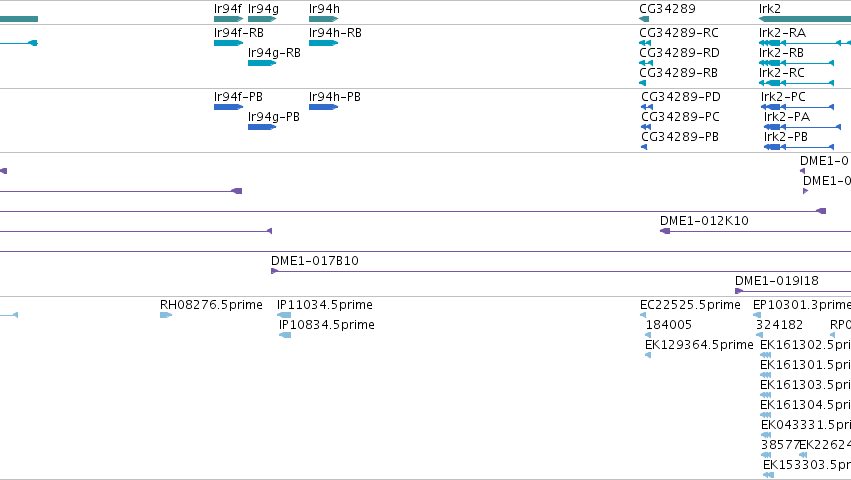The image size is (851, 480).
Task: Select EST EP10301.3prime
Action: (757, 315)
